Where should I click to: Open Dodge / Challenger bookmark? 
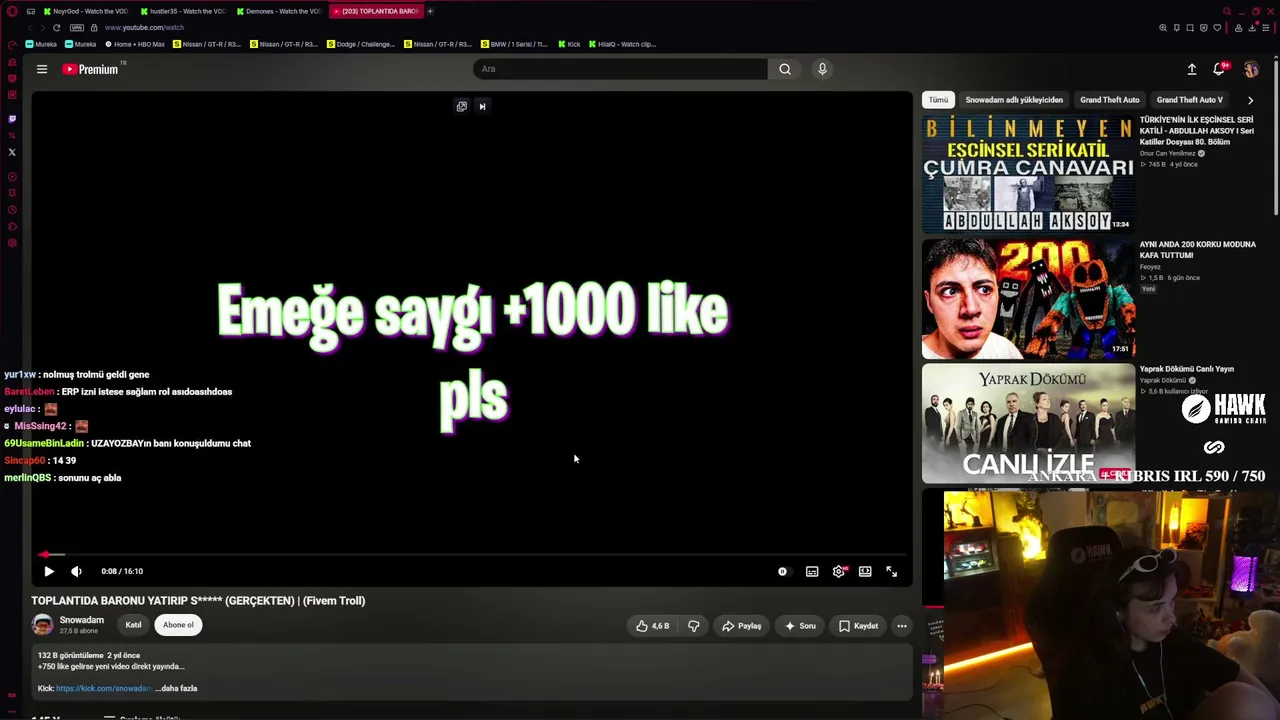pos(362,44)
